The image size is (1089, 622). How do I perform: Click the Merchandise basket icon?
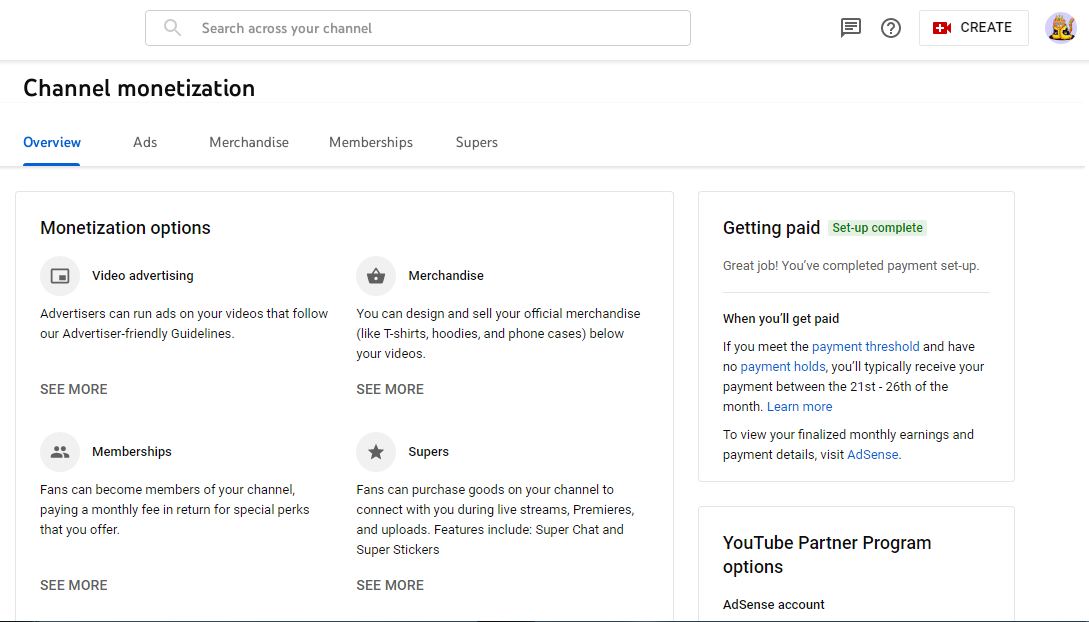[376, 276]
